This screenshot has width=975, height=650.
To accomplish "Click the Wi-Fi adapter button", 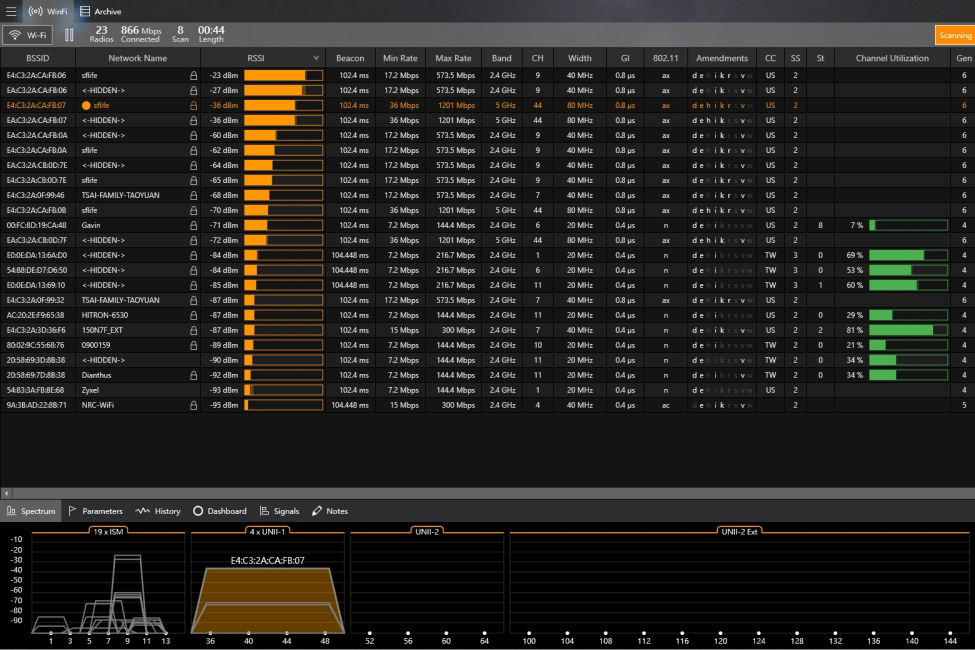I will (28, 35).
